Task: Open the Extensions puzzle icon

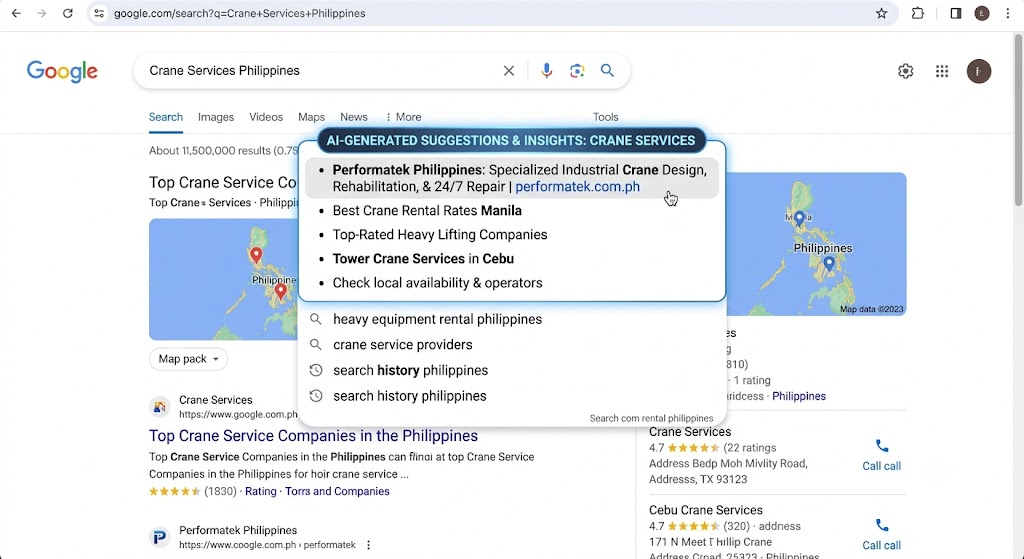Action: click(x=918, y=13)
